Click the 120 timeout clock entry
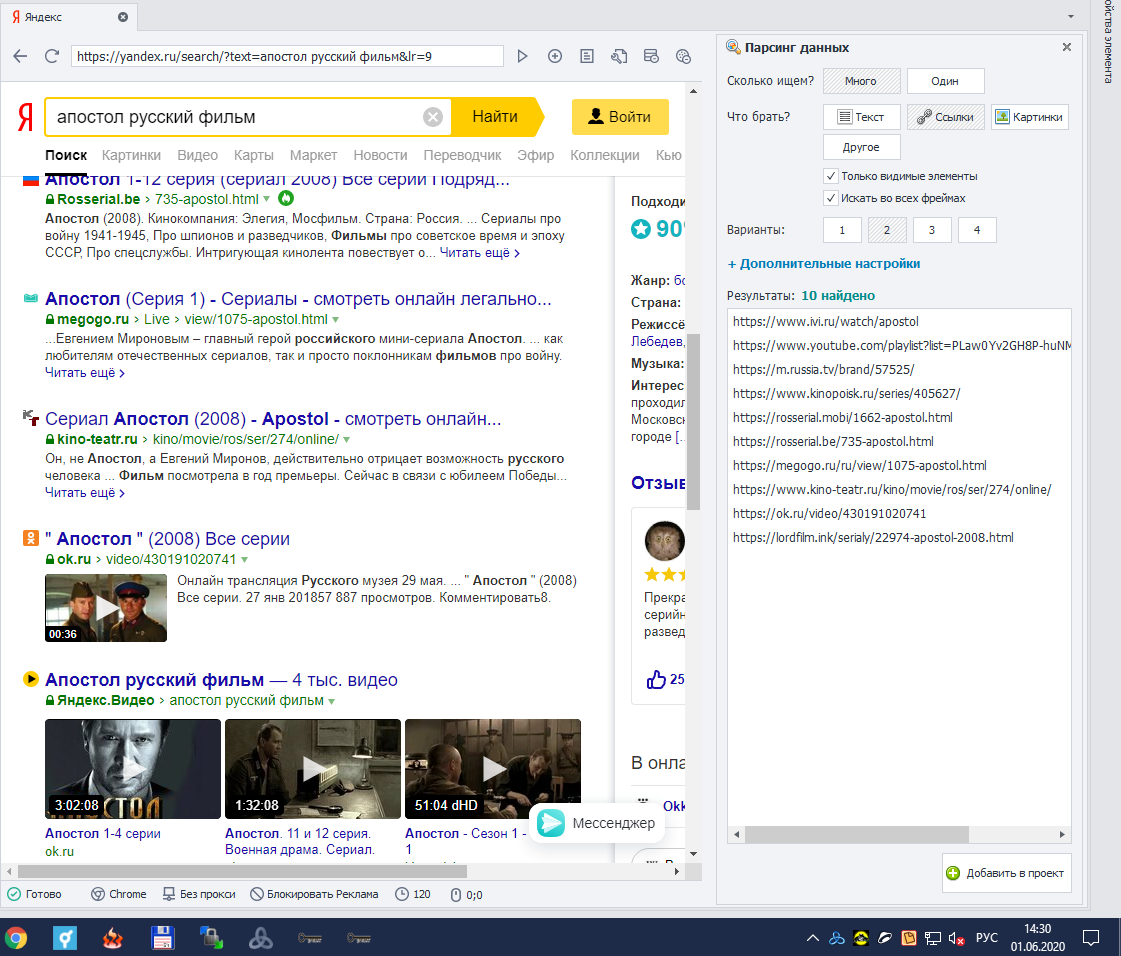This screenshot has width=1121, height=956. [x=413, y=894]
